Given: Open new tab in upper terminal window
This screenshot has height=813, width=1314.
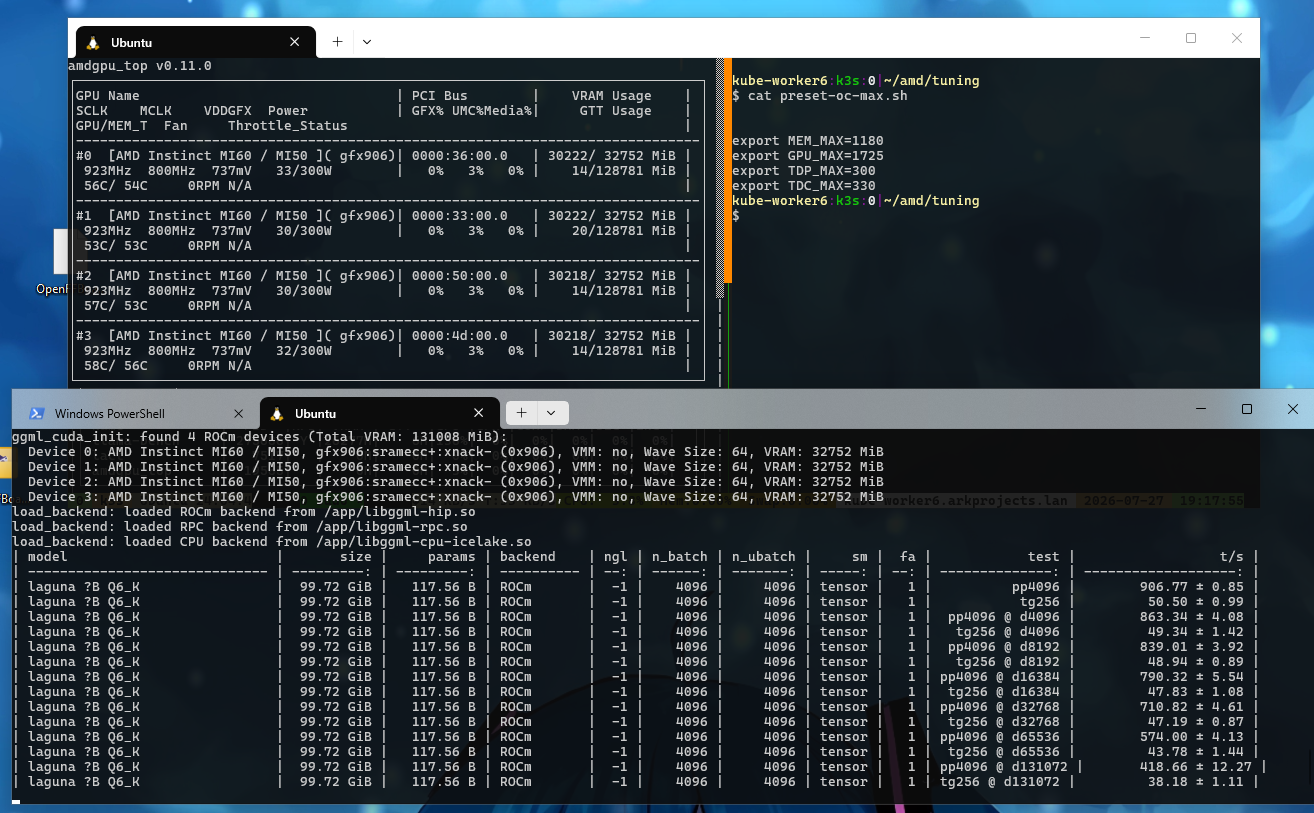Looking at the screenshot, I should pyautogui.click(x=337, y=42).
